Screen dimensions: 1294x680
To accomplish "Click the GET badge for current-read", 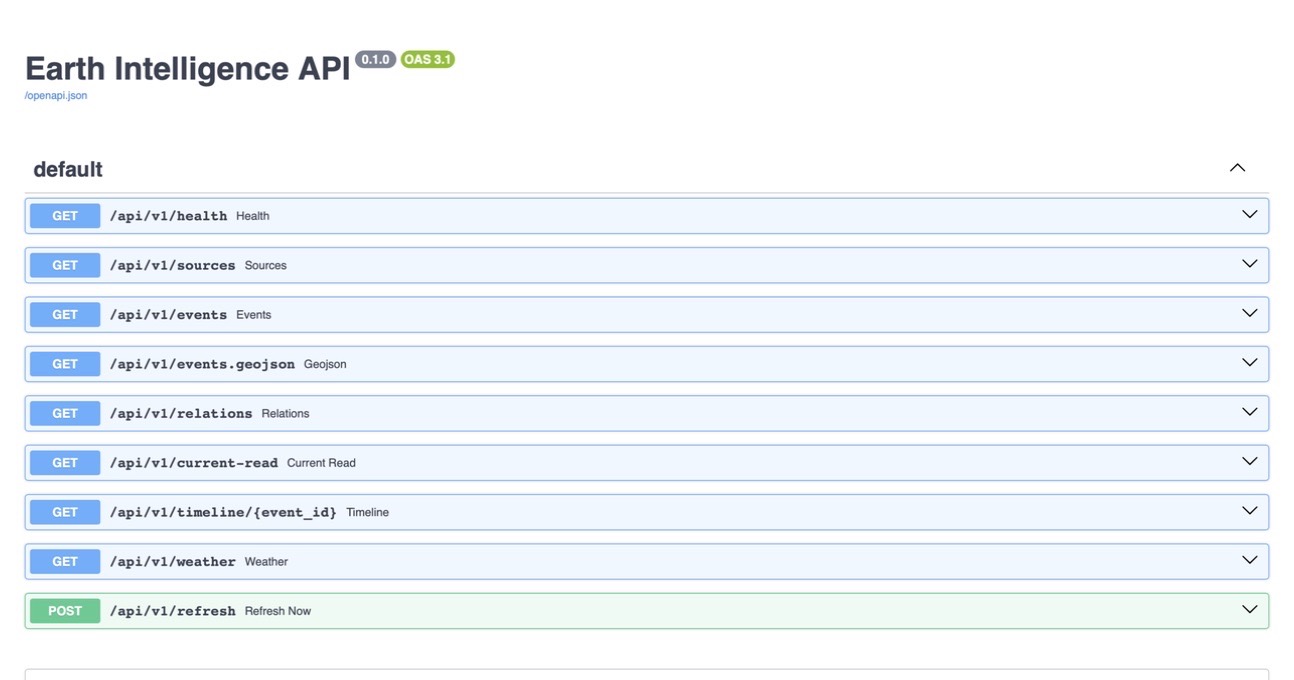I will [65, 463].
